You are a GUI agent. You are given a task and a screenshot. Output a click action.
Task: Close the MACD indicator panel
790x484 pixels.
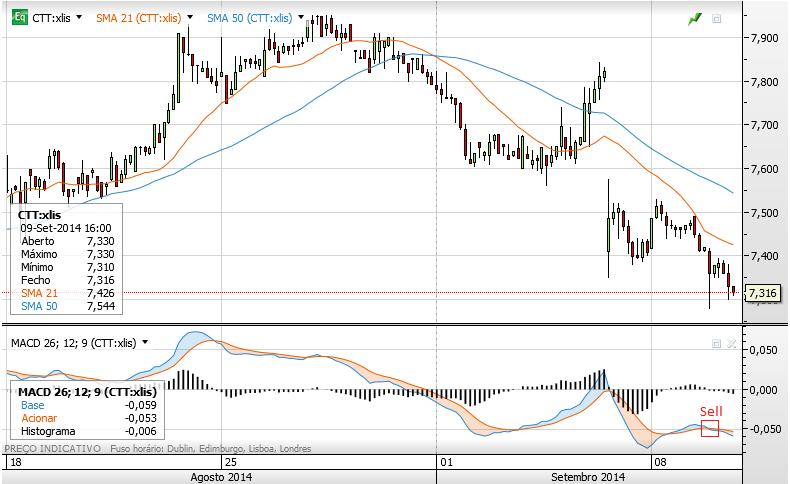click(x=731, y=343)
